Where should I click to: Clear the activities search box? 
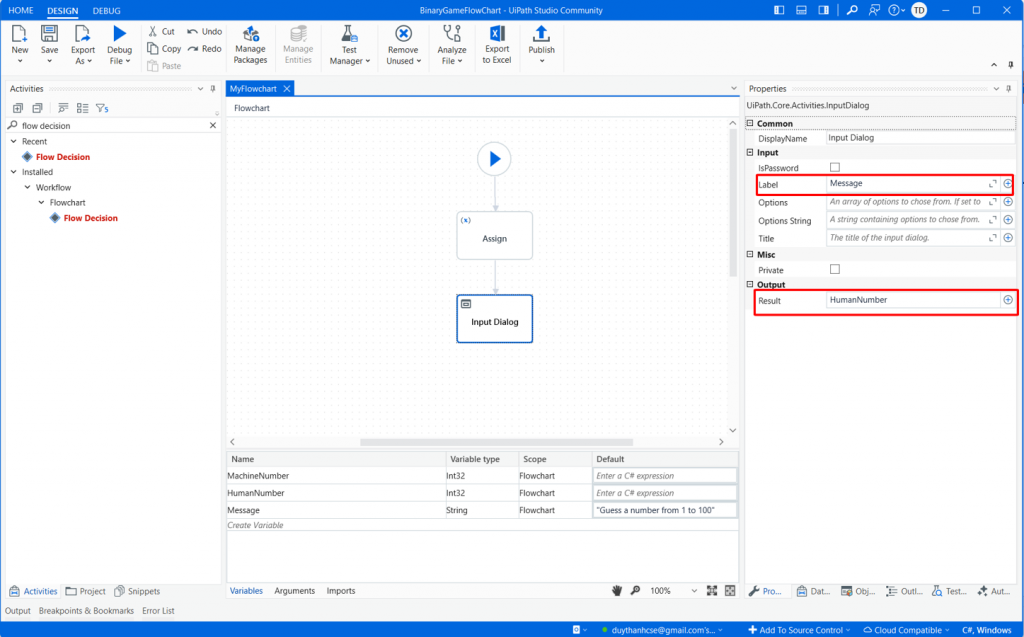tap(213, 125)
